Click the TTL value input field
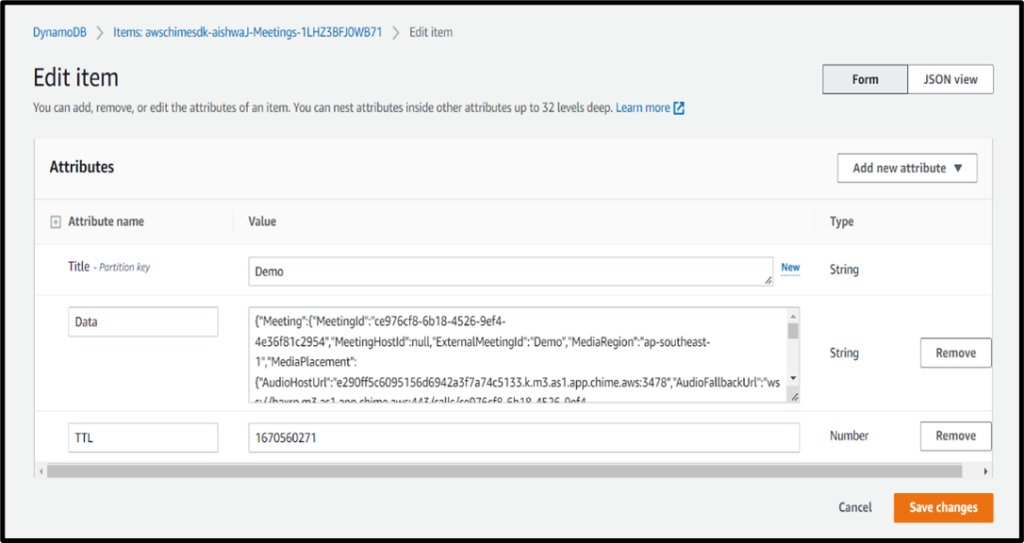This screenshot has height=543, width=1024. (x=523, y=437)
